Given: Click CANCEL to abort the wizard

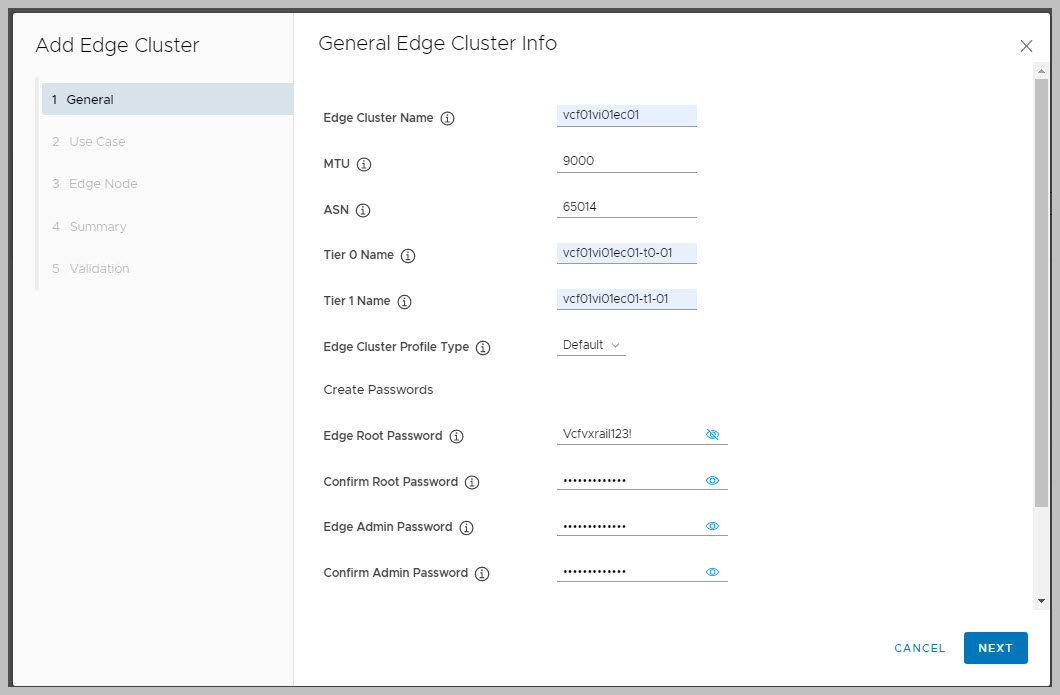Looking at the screenshot, I should [919, 648].
